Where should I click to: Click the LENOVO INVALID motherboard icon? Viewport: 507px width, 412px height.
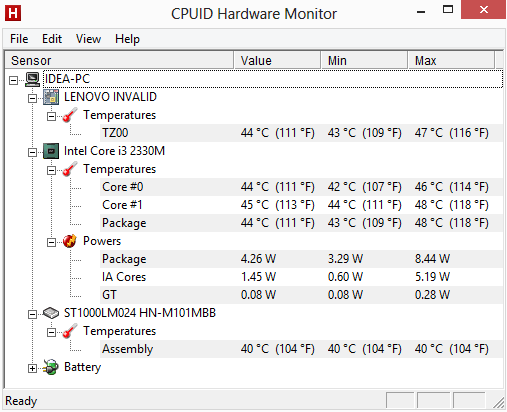tap(51, 97)
